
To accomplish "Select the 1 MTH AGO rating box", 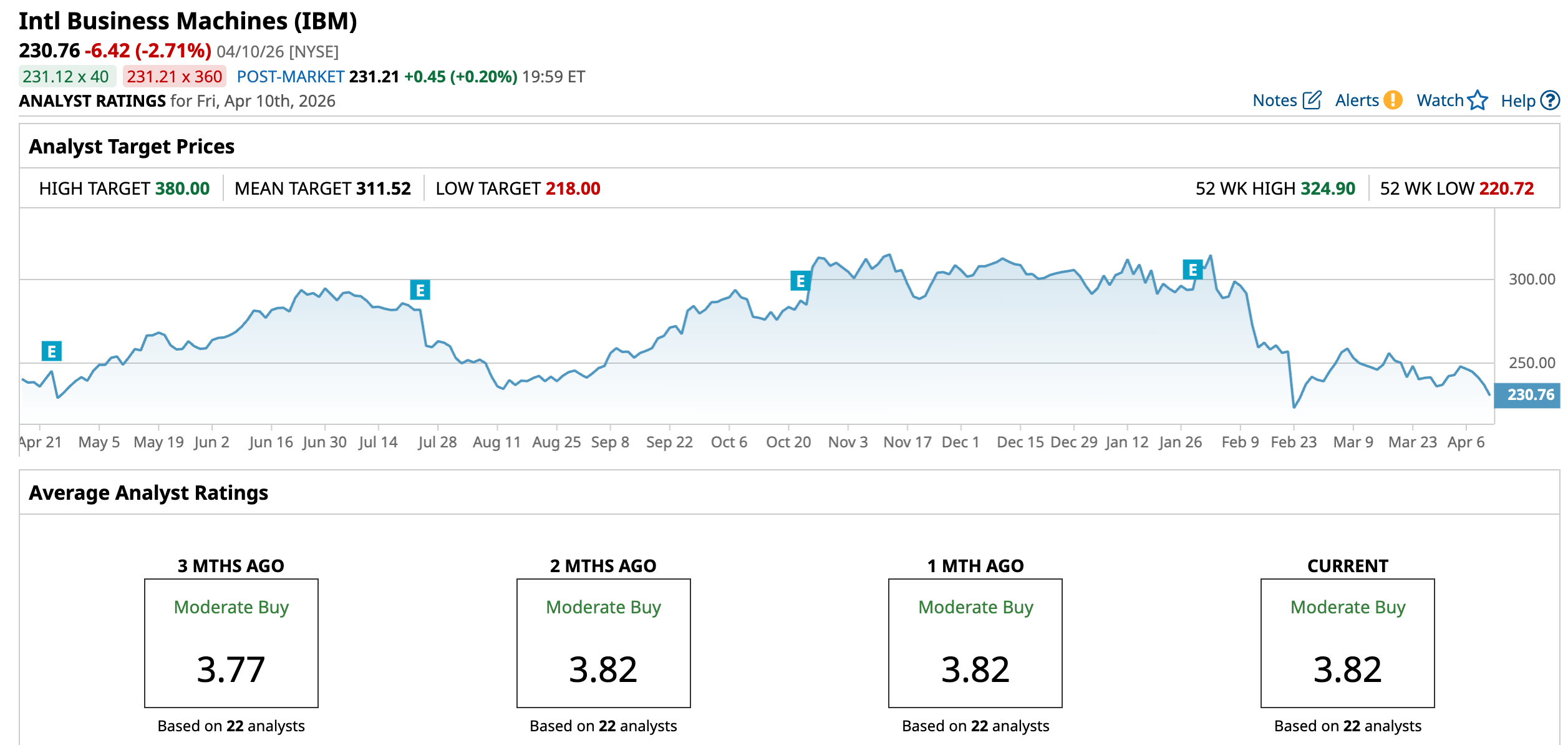I will pos(975,643).
